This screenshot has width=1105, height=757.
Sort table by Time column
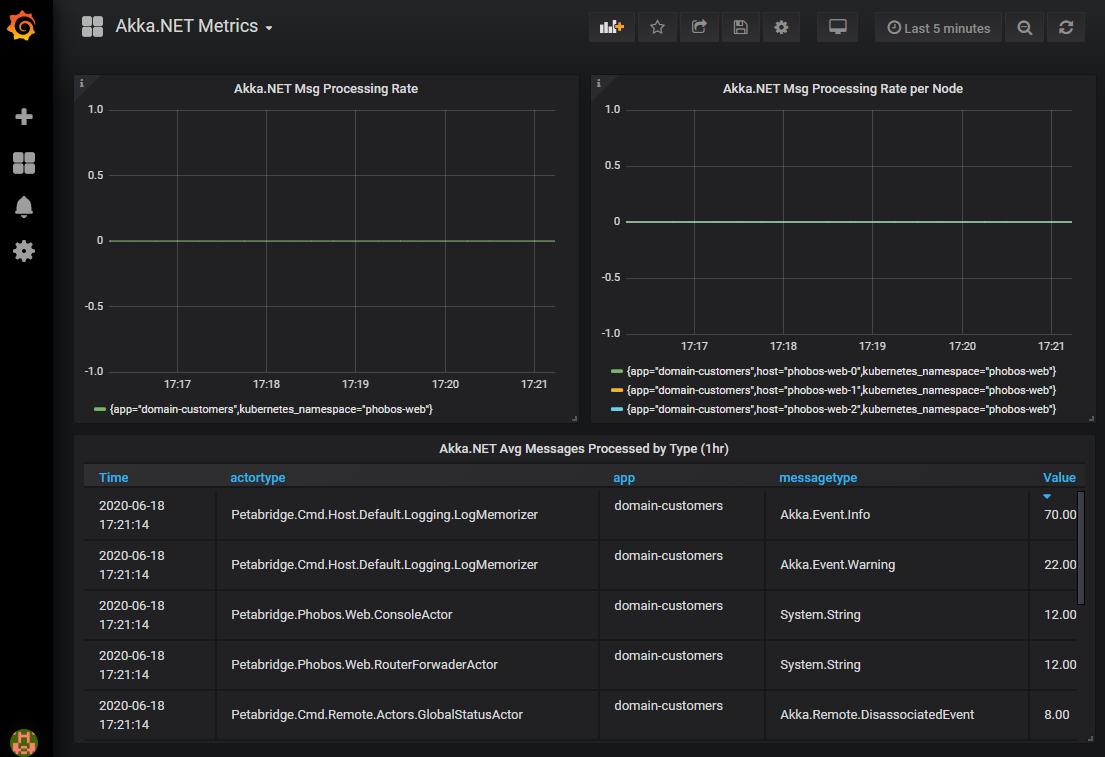point(113,478)
